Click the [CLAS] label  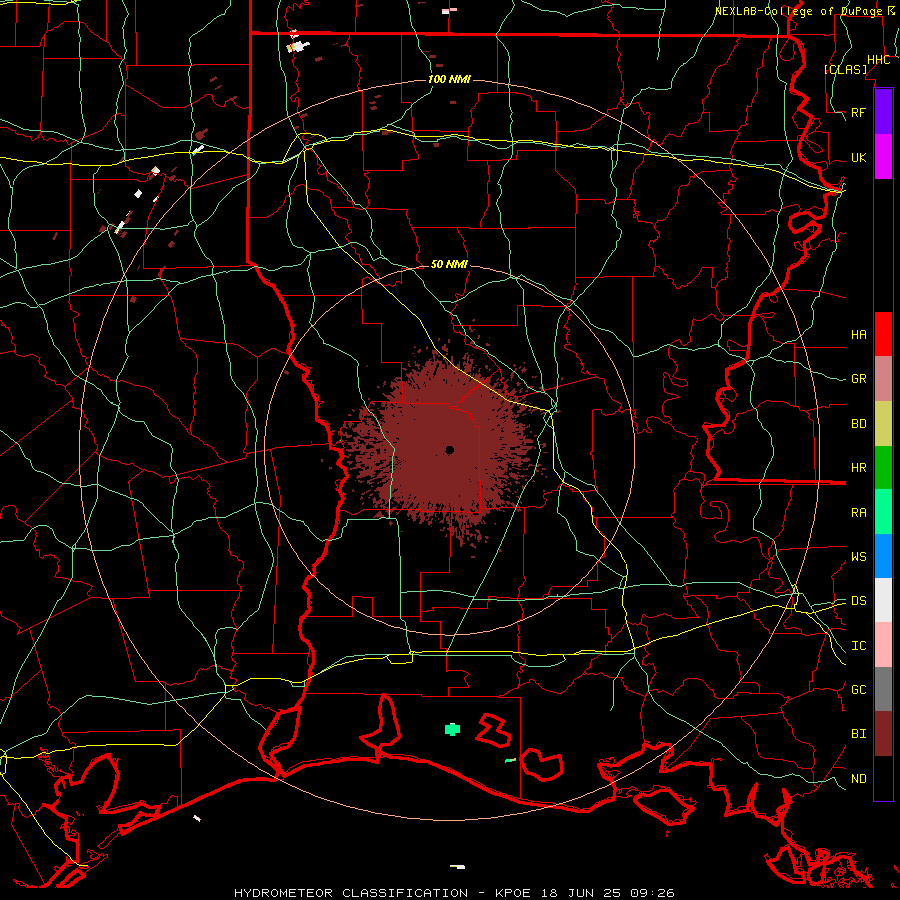pyautogui.click(x=845, y=70)
